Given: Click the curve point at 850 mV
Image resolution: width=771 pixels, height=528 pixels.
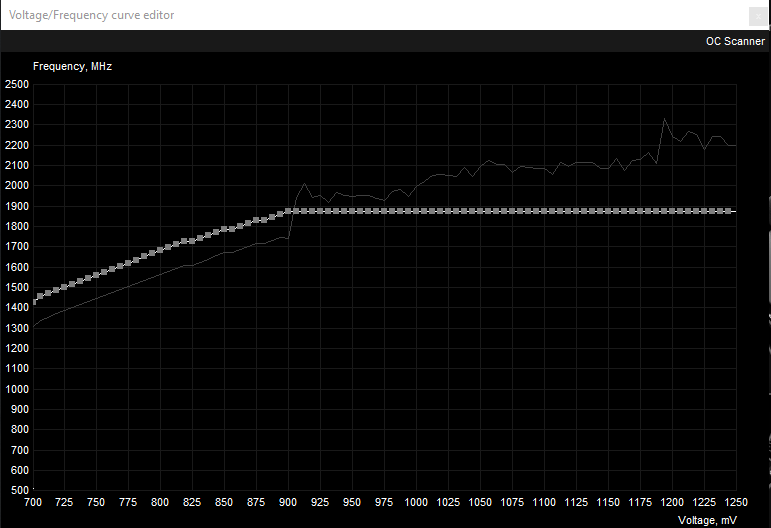Looking at the screenshot, I should (225, 229).
